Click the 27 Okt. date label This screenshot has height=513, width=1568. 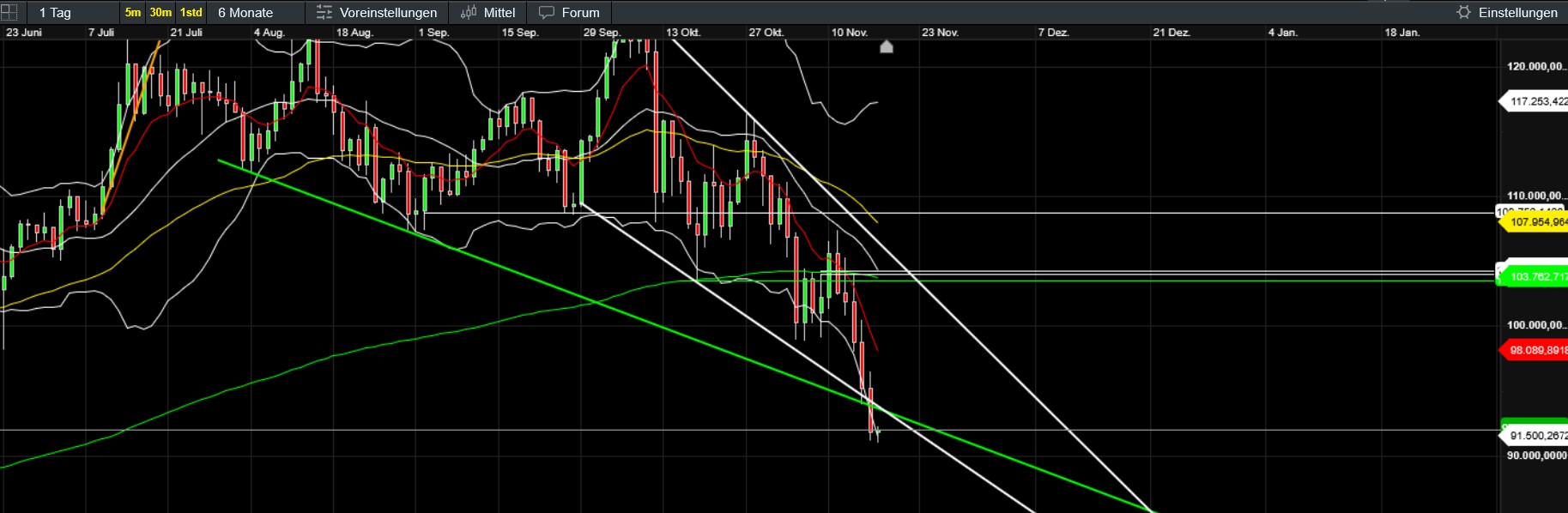point(766,33)
